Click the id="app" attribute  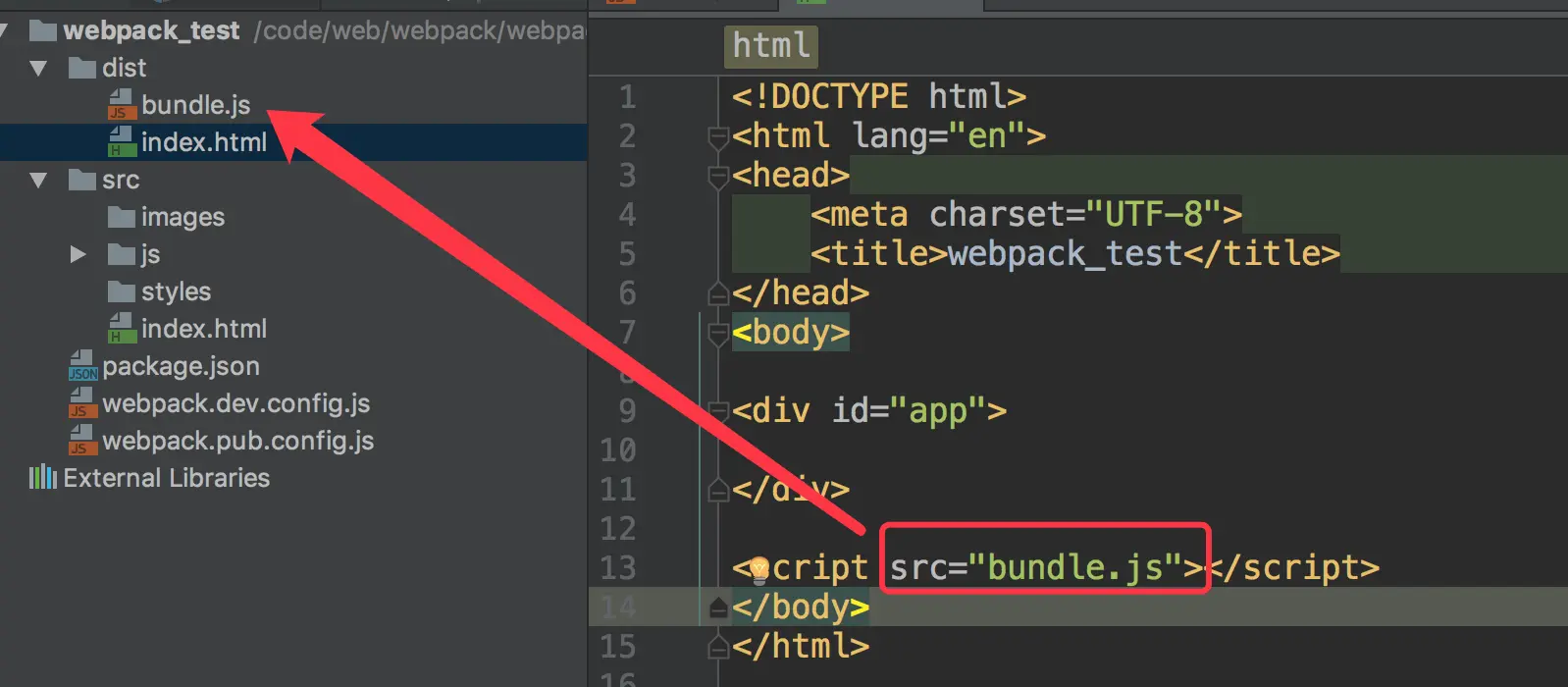(x=909, y=411)
